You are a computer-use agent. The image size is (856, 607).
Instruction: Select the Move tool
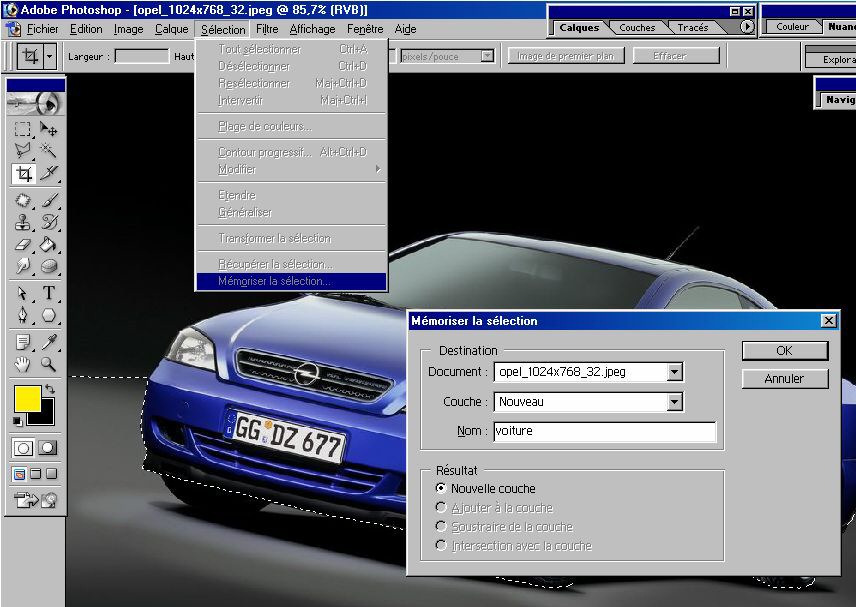[49, 129]
